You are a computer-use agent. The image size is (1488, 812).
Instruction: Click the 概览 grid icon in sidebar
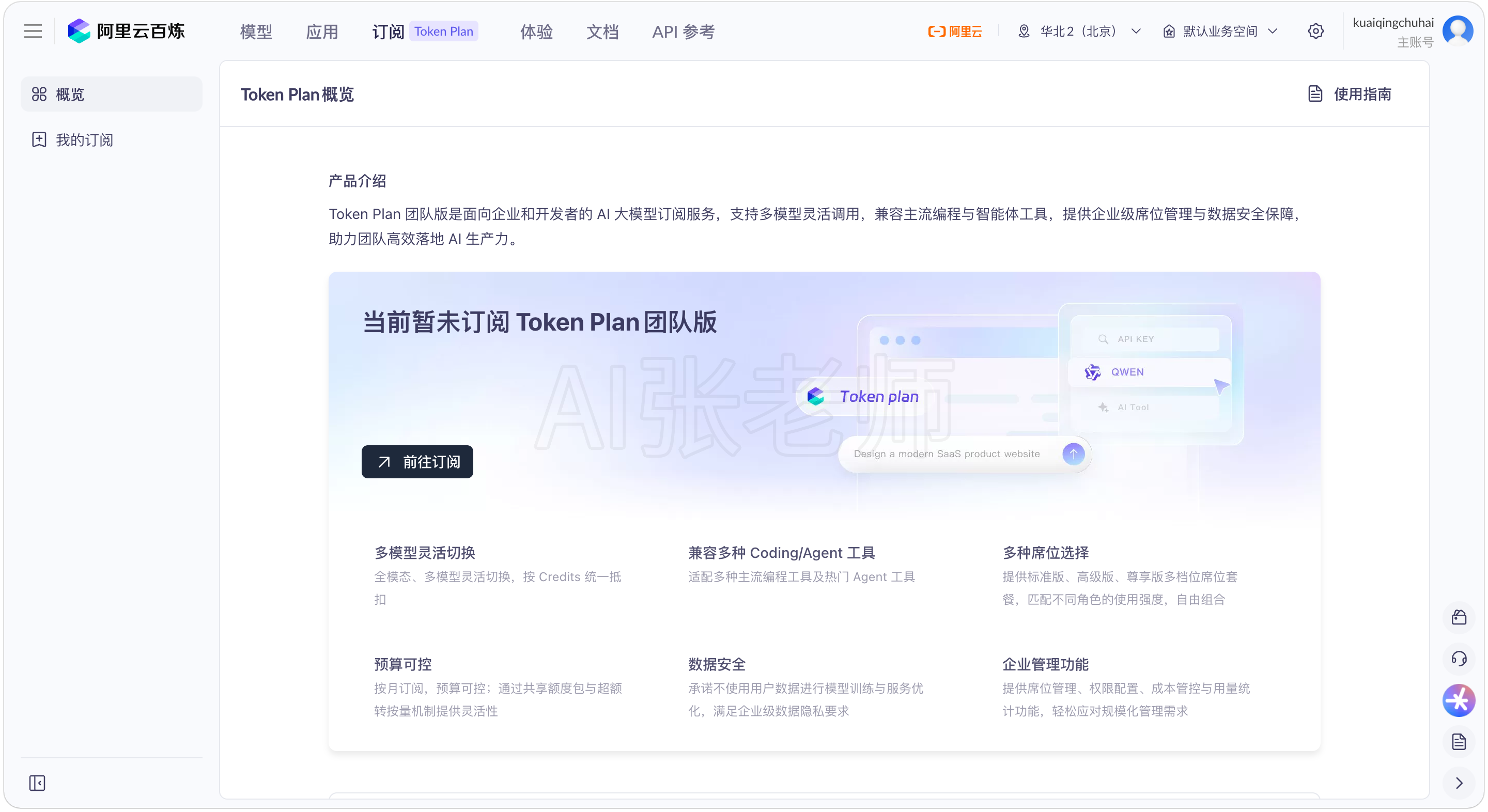[39, 94]
